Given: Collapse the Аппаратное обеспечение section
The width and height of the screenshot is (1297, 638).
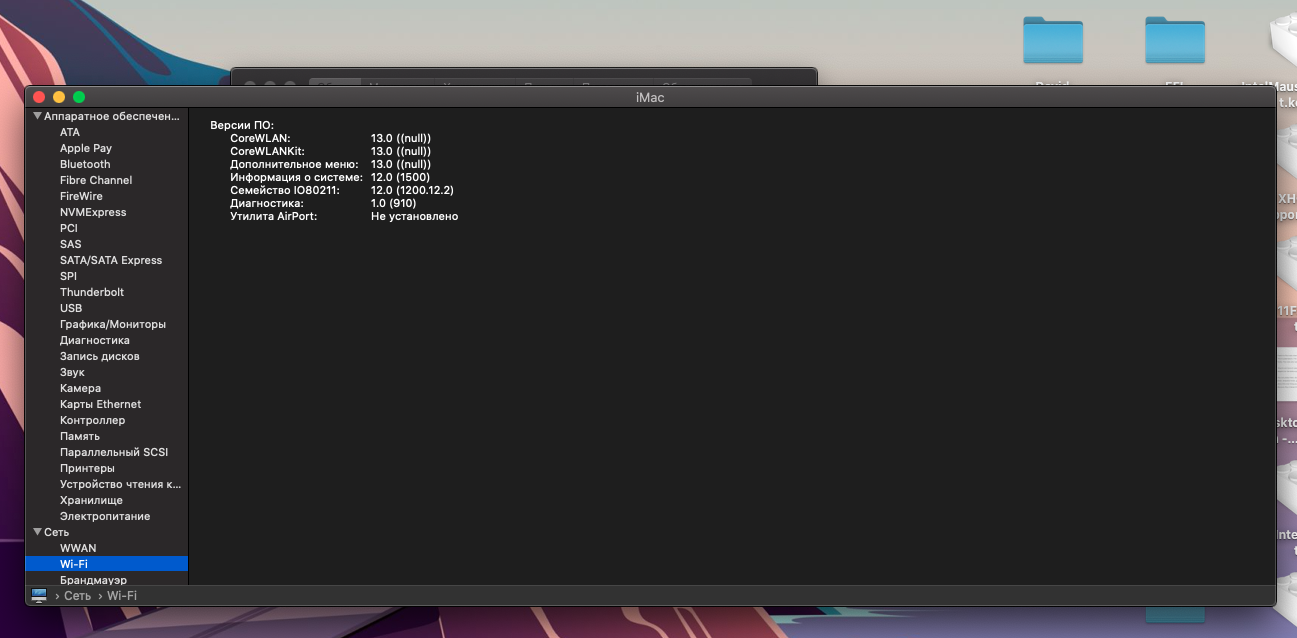Looking at the screenshot, I should [x=37, y=115].
